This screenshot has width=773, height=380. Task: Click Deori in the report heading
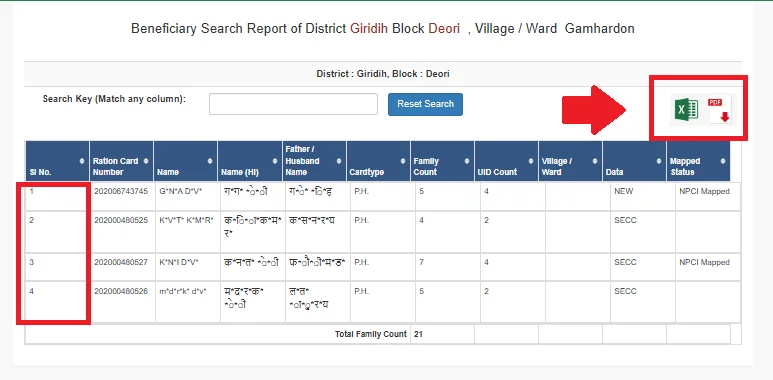[444, 29]
